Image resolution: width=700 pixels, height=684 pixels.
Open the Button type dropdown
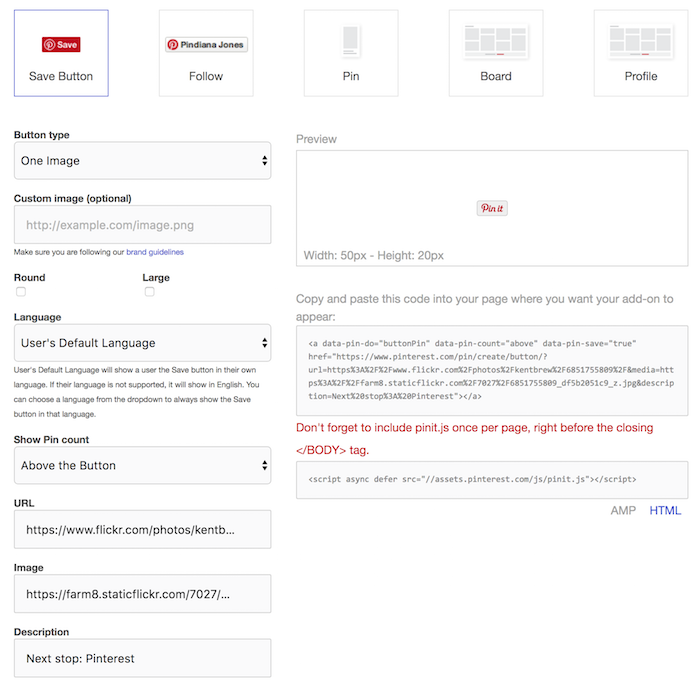click(x=142, y=161)
